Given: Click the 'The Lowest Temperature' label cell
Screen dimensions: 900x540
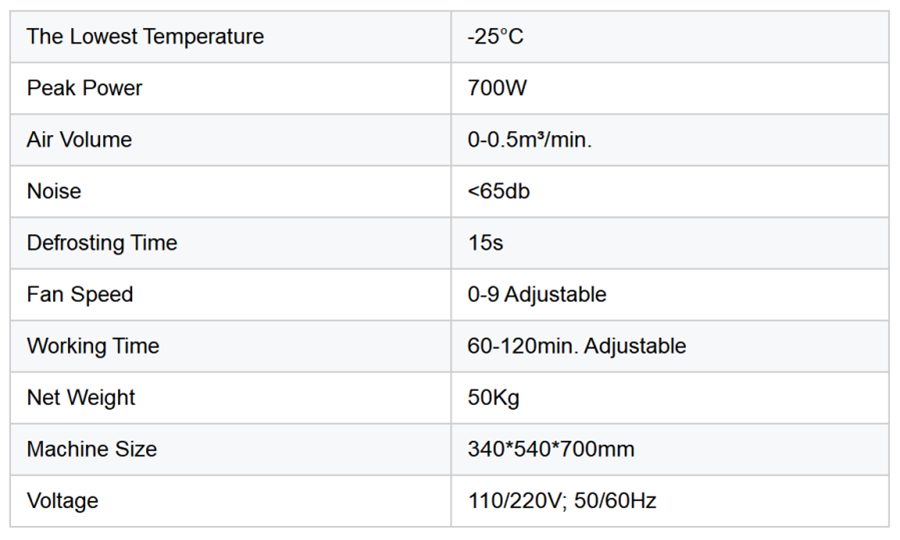Looking at the screenshot, I should (145, 37).
